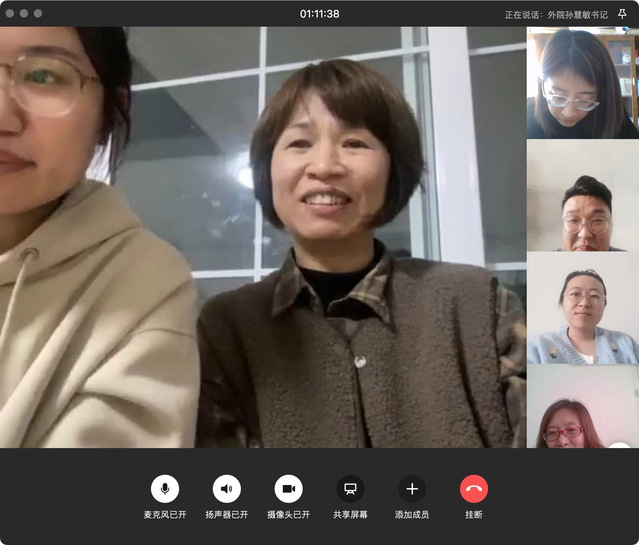This screenshot has height=545, width=639.
Task: Turn off the speaker with the speaker icon
Action: click(x=227, y=488)
